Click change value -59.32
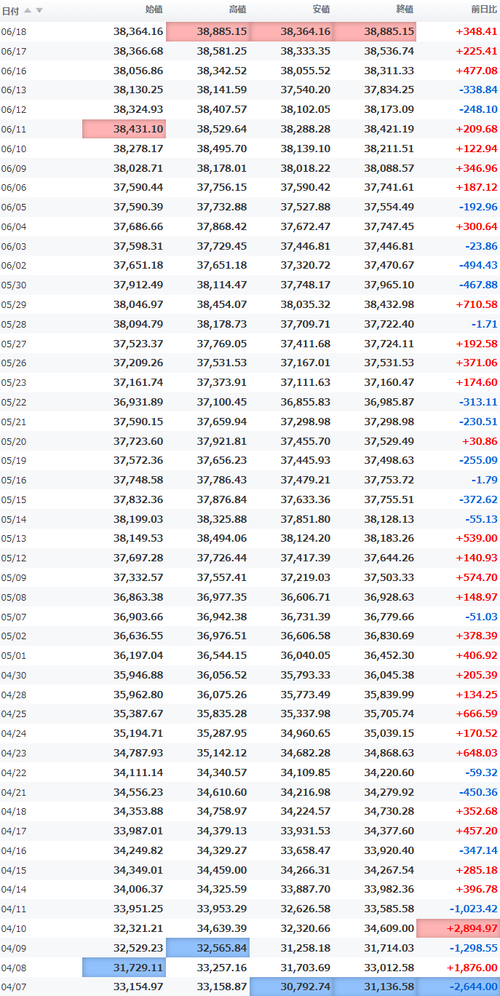 [x=480, y=772]
